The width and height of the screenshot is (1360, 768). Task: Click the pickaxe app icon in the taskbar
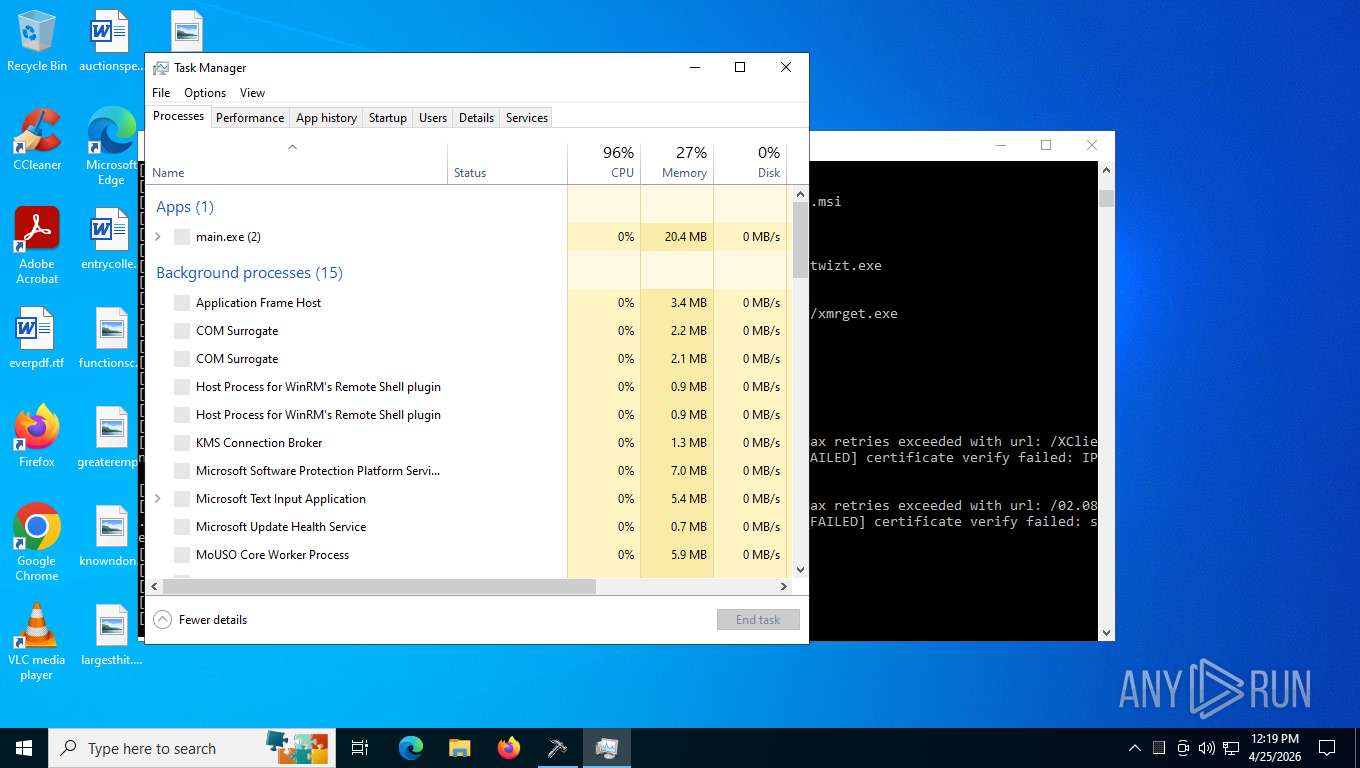[x=558, y=748]
